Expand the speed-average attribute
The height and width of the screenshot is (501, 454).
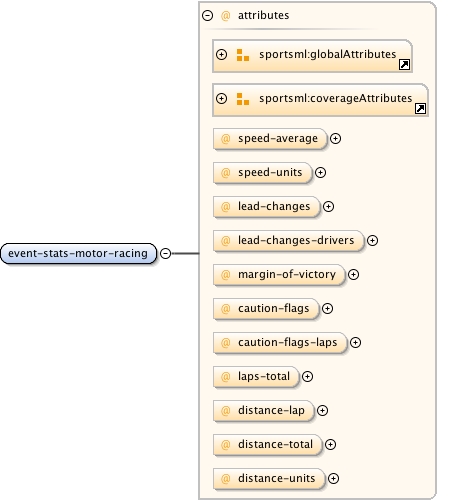point(335,138)
